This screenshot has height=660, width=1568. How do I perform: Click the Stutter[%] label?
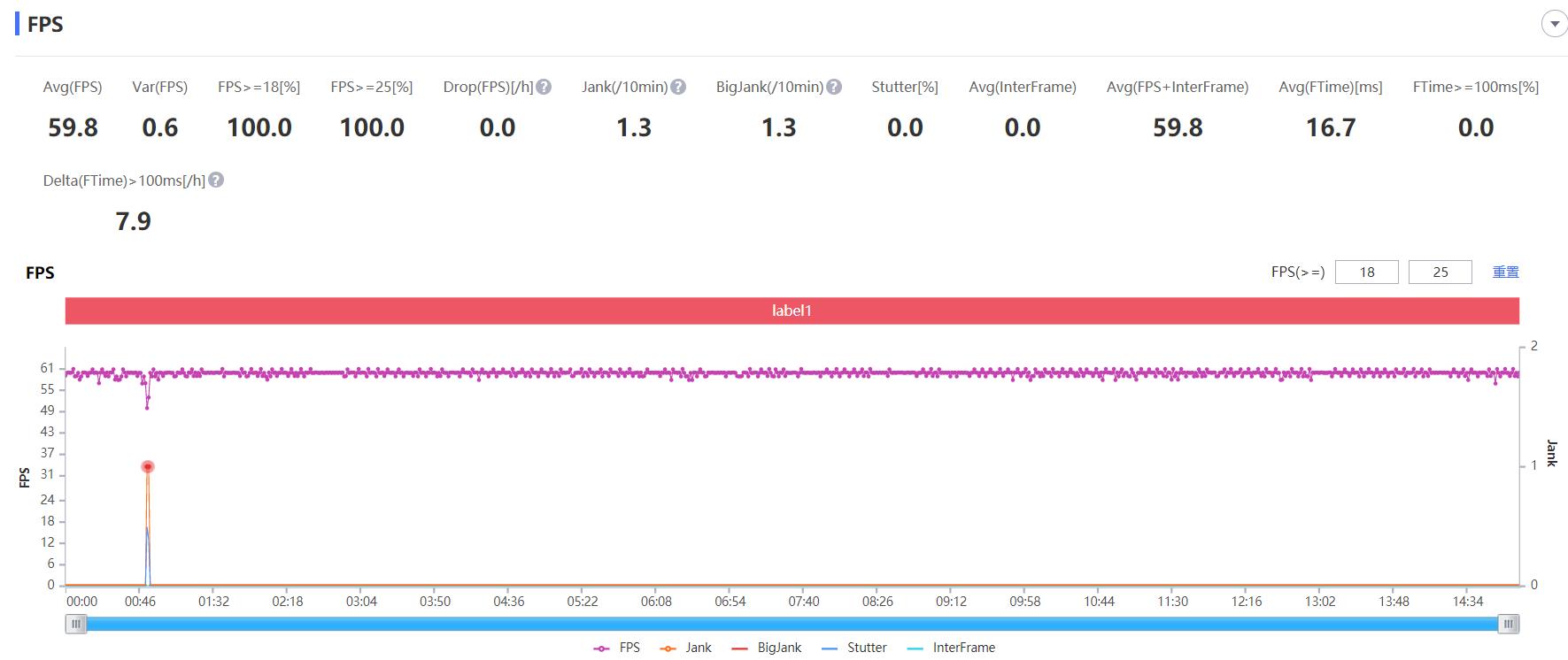pos(905,87)
